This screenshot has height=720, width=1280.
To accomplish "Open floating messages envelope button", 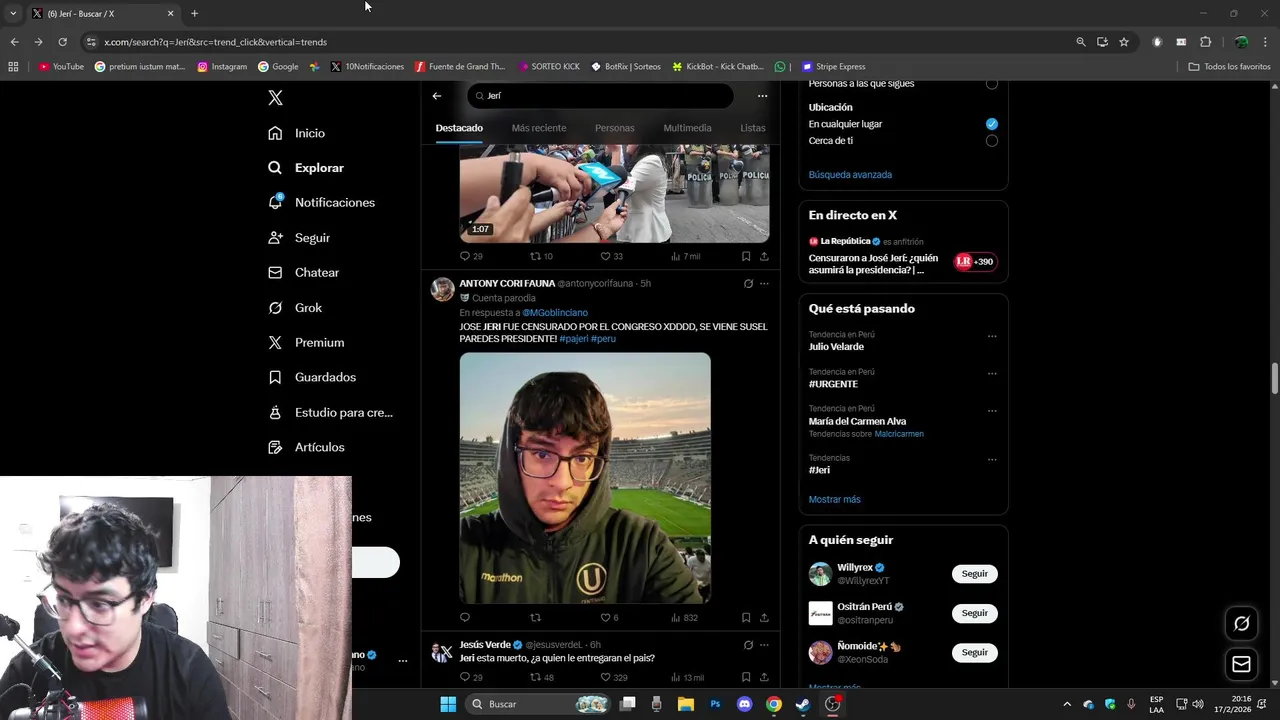I will 1241,664.
